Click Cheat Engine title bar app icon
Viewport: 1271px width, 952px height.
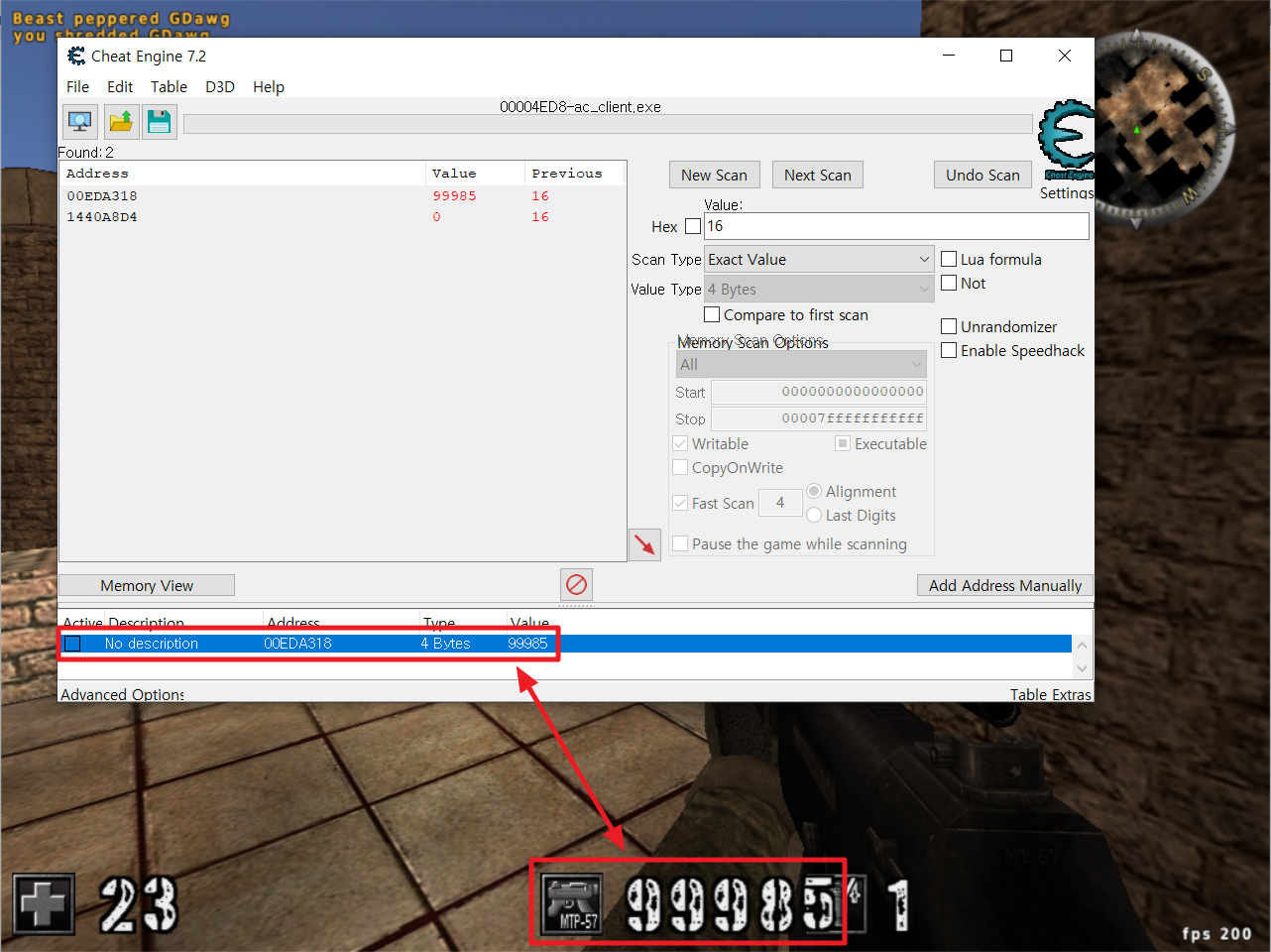(76, 57)
